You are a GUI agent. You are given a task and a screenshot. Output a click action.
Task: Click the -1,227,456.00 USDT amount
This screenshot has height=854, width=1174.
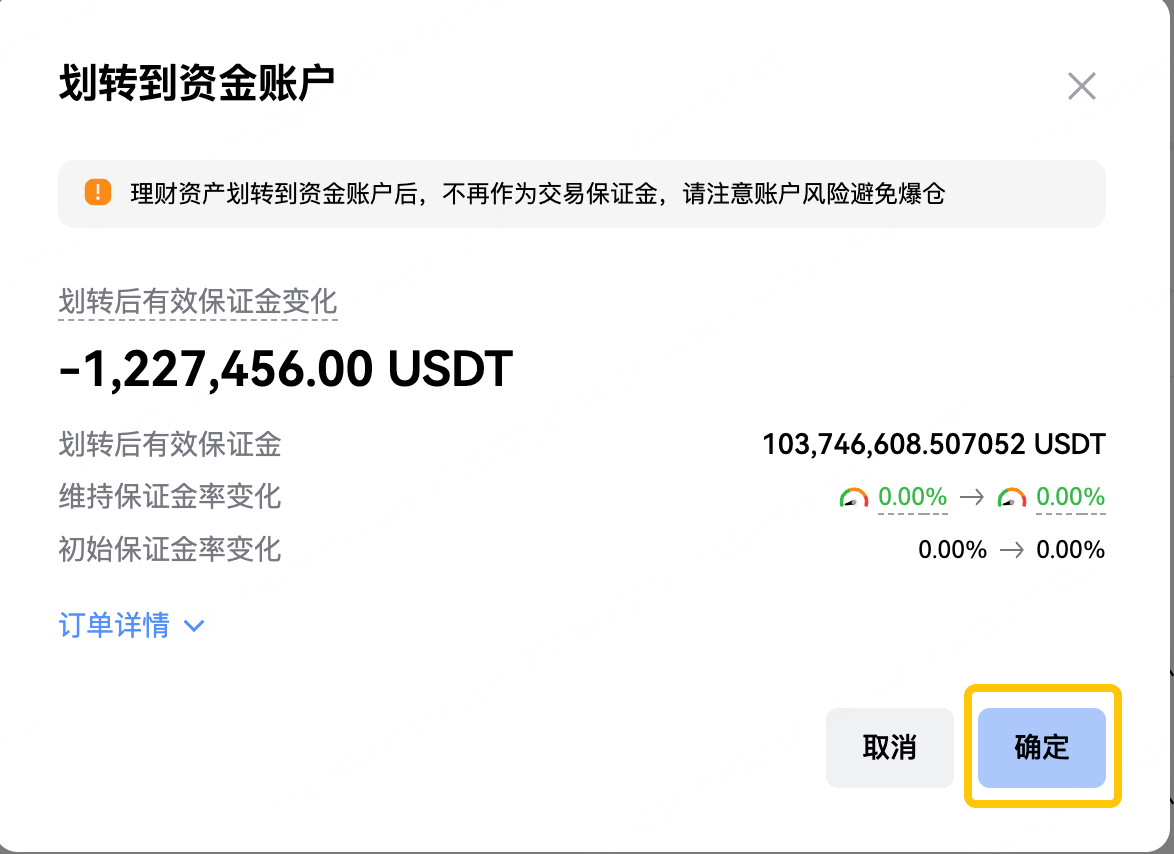(x=286, y=369)
